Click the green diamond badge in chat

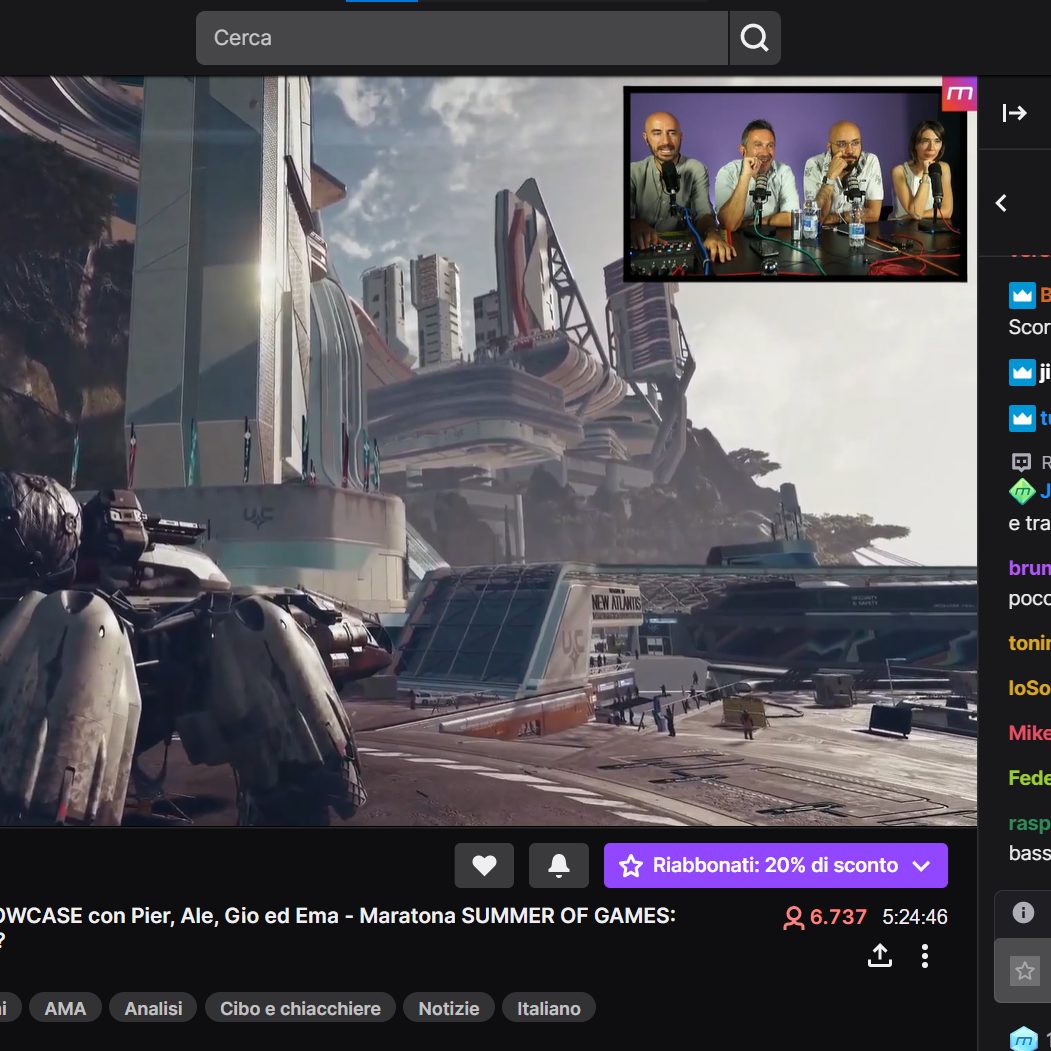[1022, 492]
